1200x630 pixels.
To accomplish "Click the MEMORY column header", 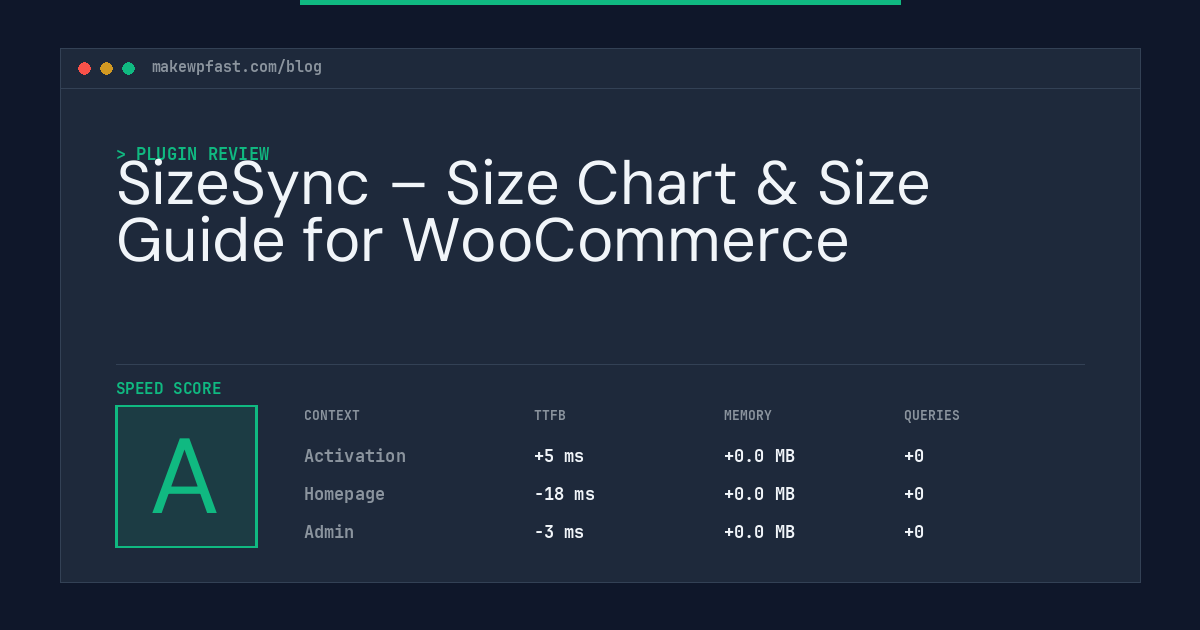I will (x=748, y=415).
